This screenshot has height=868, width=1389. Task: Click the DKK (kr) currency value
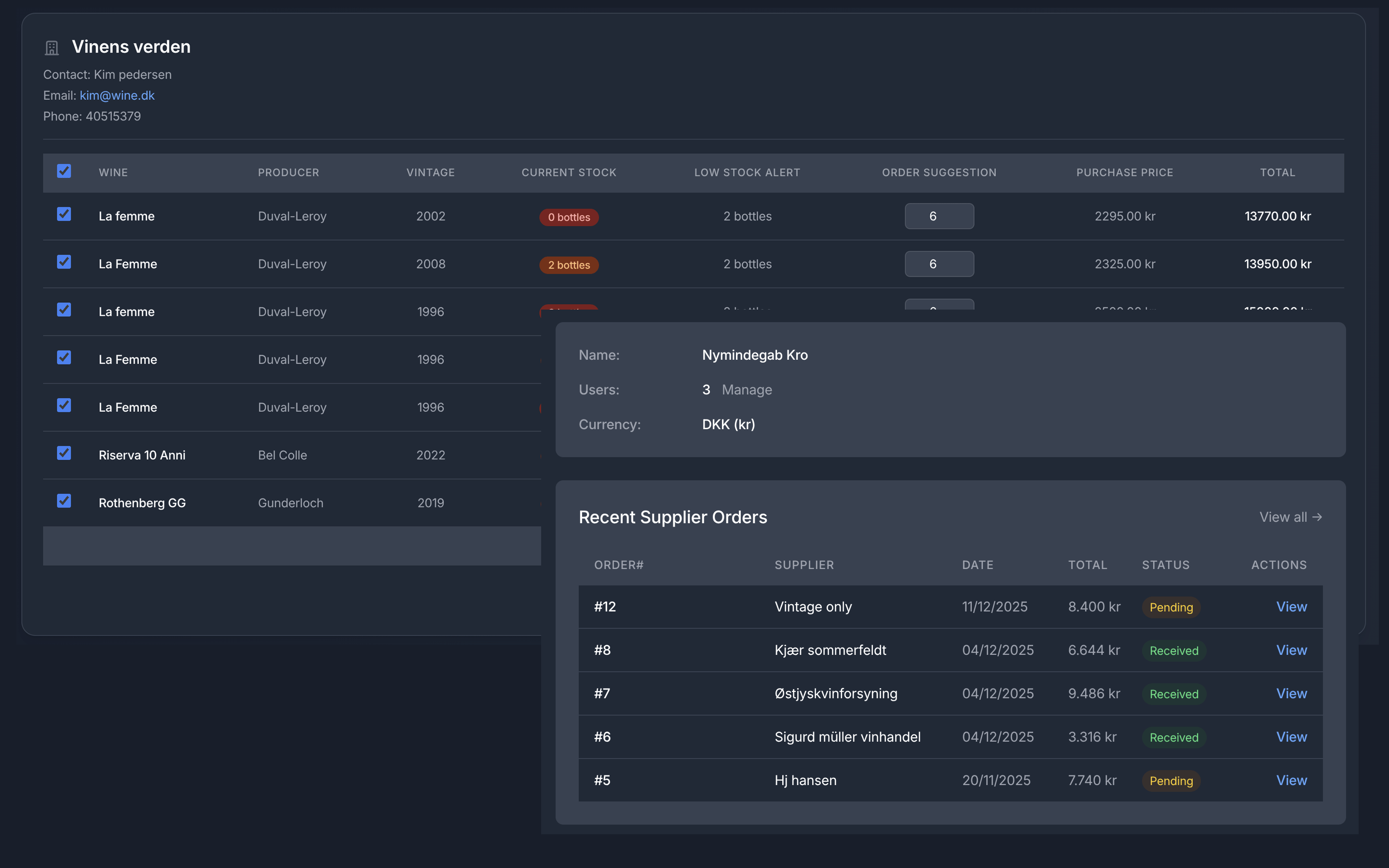728,424
